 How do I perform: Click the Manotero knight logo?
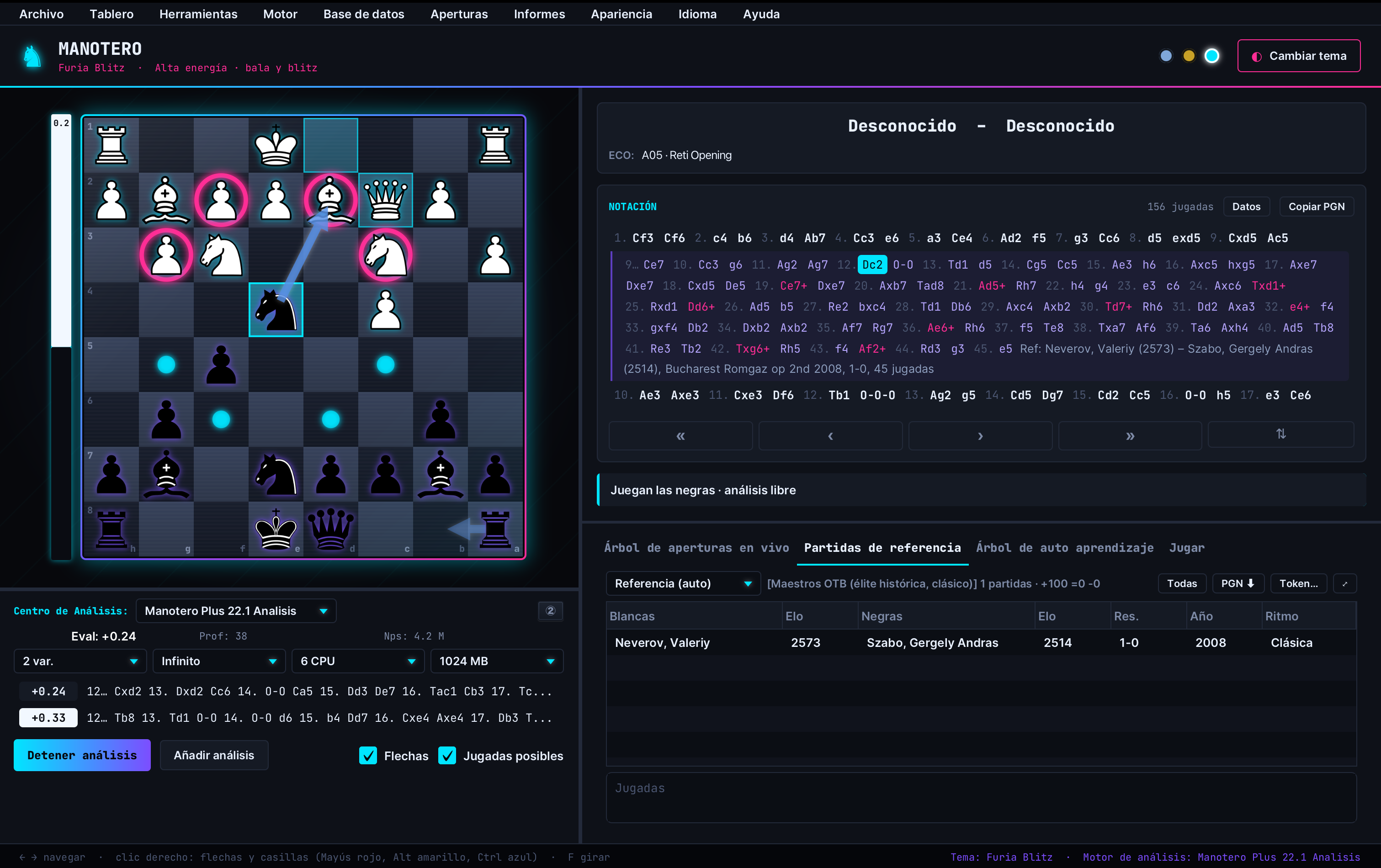coord(33,56)
